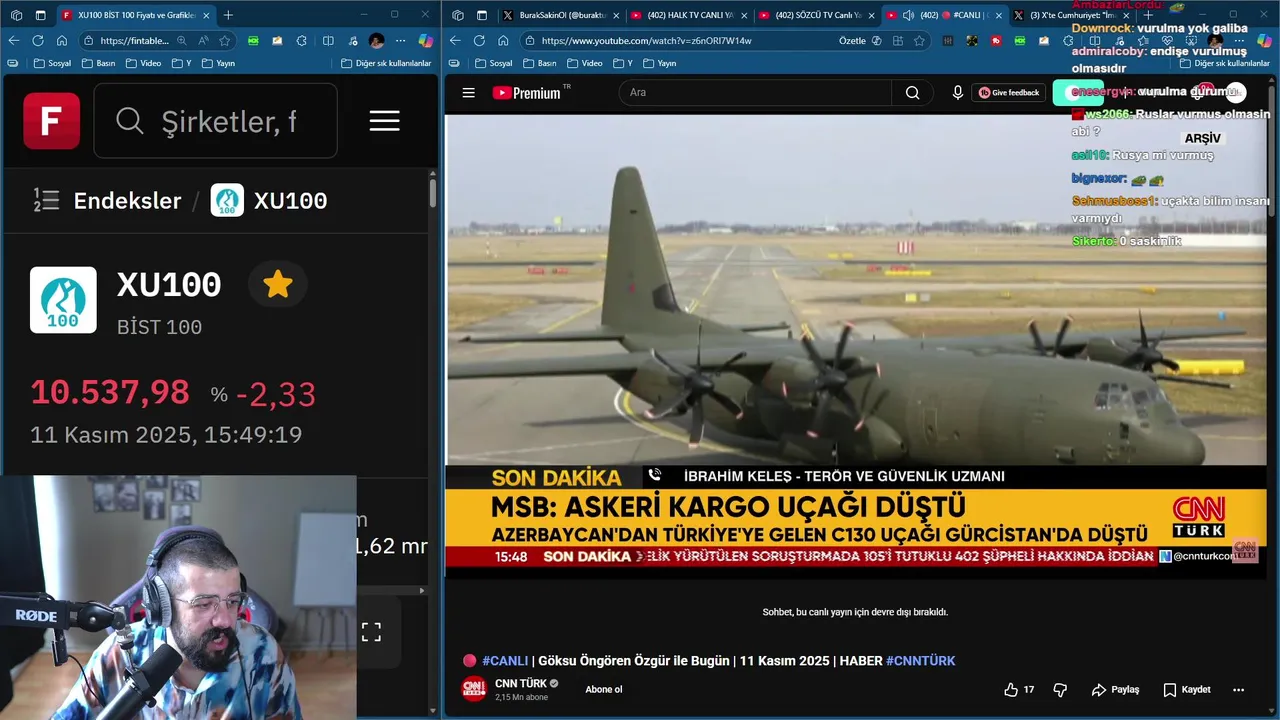Screen dimensions: 1280x720
Task: Click the CNN Türk live video player
Action: [x=856, y=345]
